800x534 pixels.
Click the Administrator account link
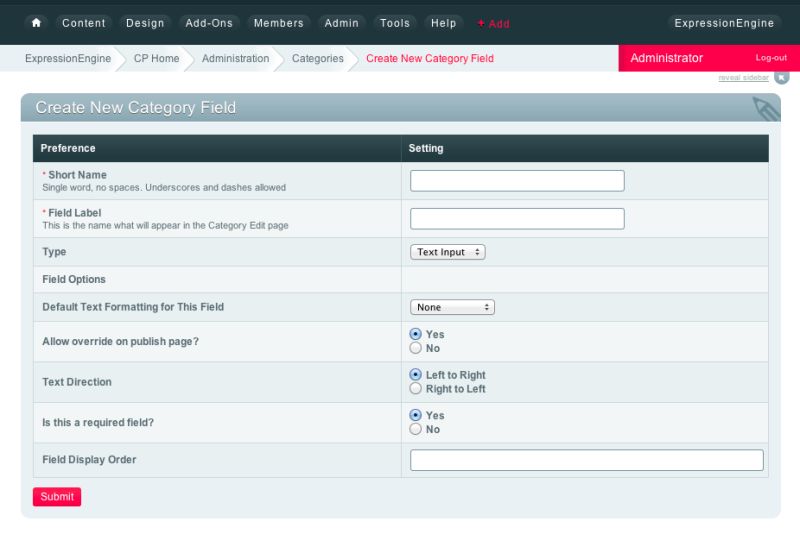click(x=666, y=58)
